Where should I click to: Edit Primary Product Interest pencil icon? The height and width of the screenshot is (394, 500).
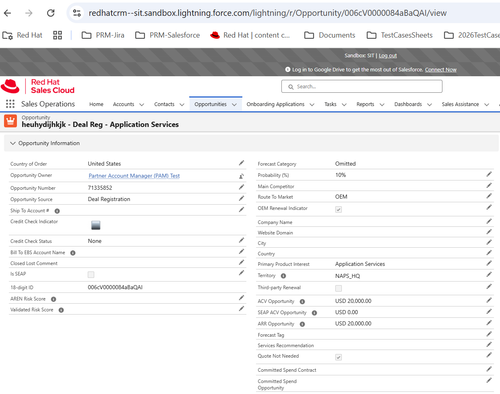pos(489,263)
